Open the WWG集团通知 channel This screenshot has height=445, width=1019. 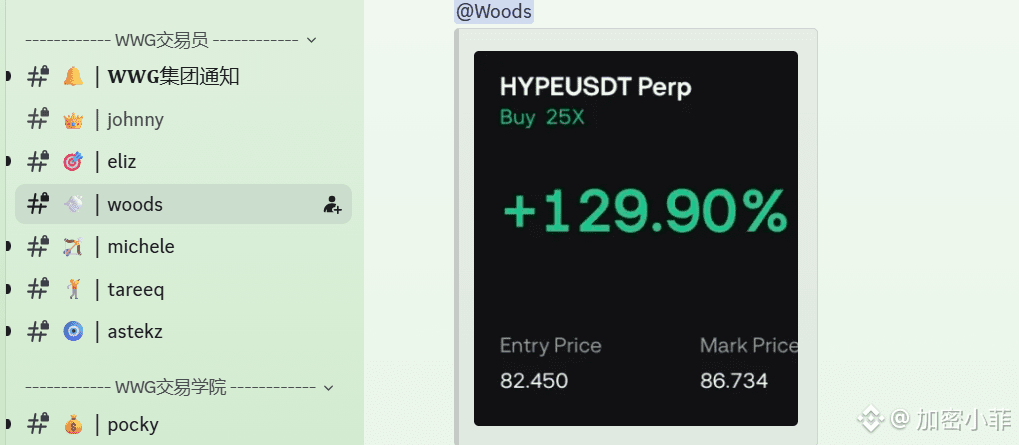coord(183,77)
